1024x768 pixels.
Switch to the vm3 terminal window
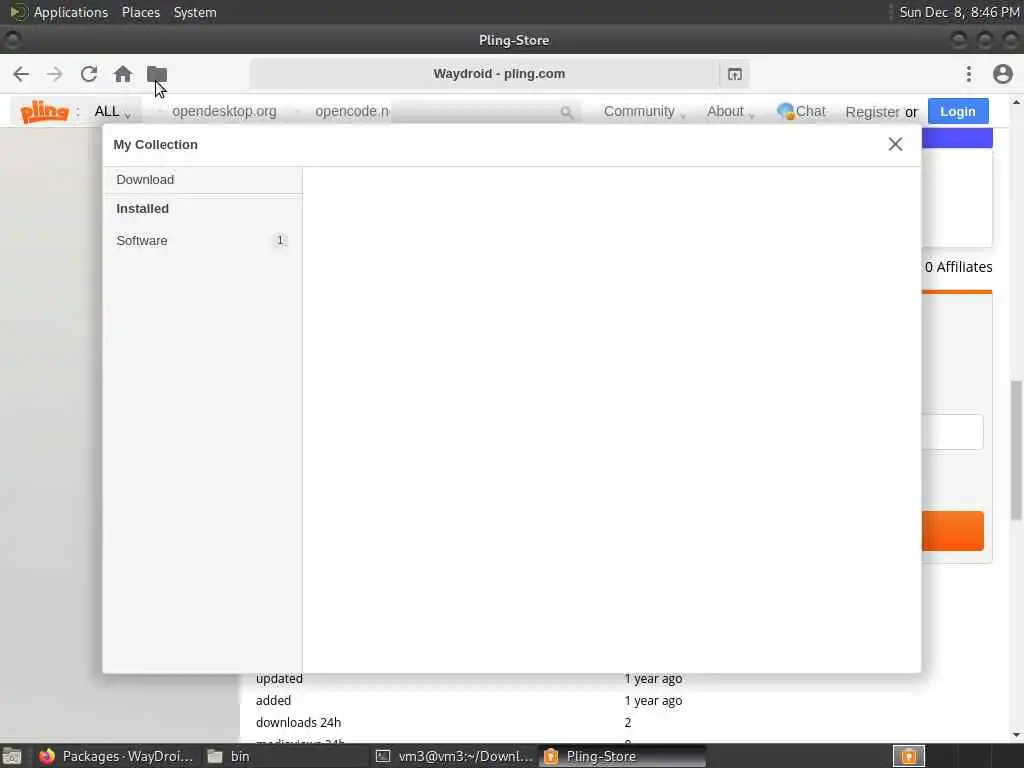click(x=455, y=756)
